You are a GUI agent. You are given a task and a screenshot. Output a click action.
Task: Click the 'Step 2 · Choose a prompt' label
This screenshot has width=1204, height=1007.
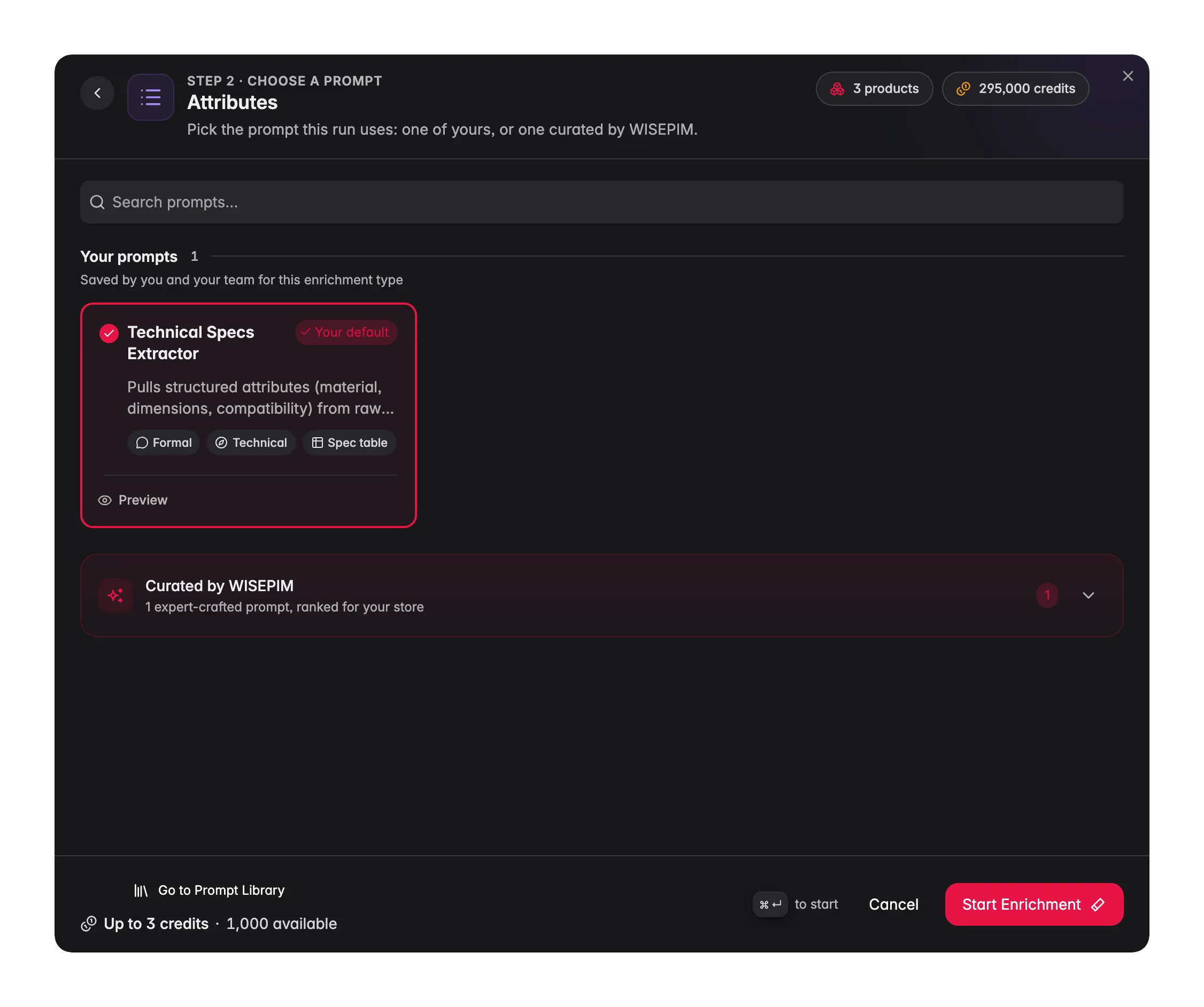284,81
